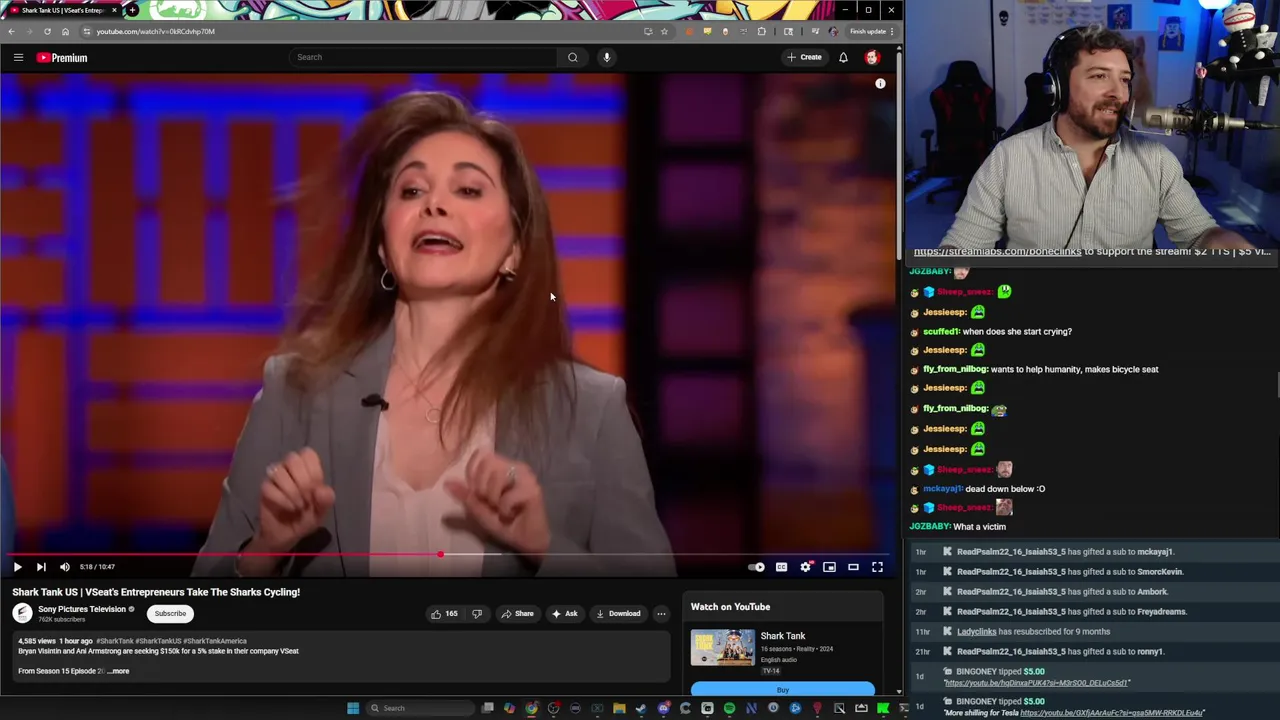
Task: Open File Explorer from the taskbar
Action: point(619,708)
